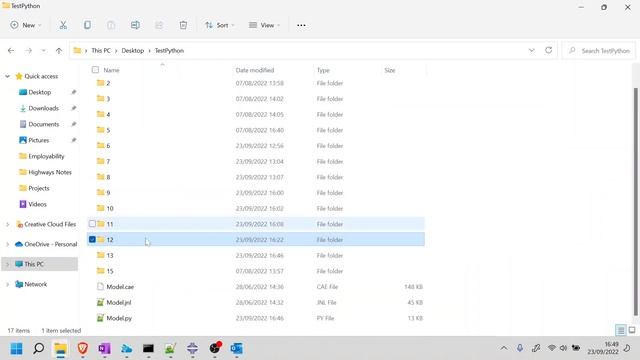The height and width of the screenshot is (360, 640).
Task: Select folder named 2
Action: click(x=256, y=83)
